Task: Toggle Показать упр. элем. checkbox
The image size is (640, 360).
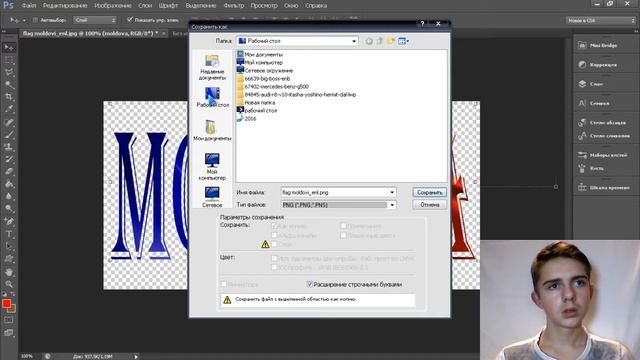Action: (x=130, y=20)
